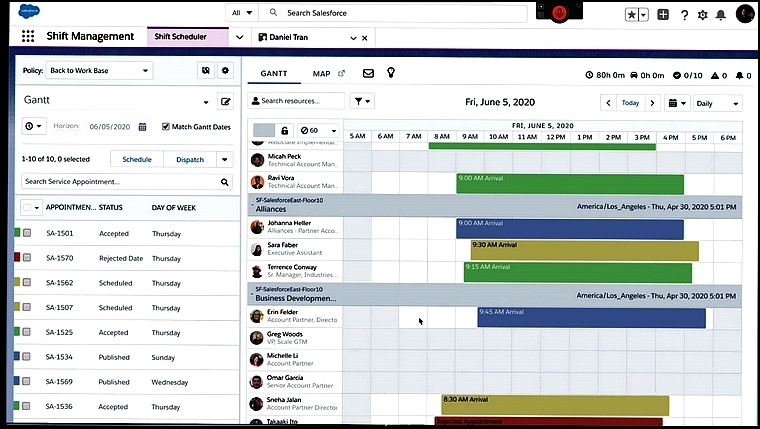Close the Daniel Tran tab
This screenshot has height=429, width=760.
(365, 38)
